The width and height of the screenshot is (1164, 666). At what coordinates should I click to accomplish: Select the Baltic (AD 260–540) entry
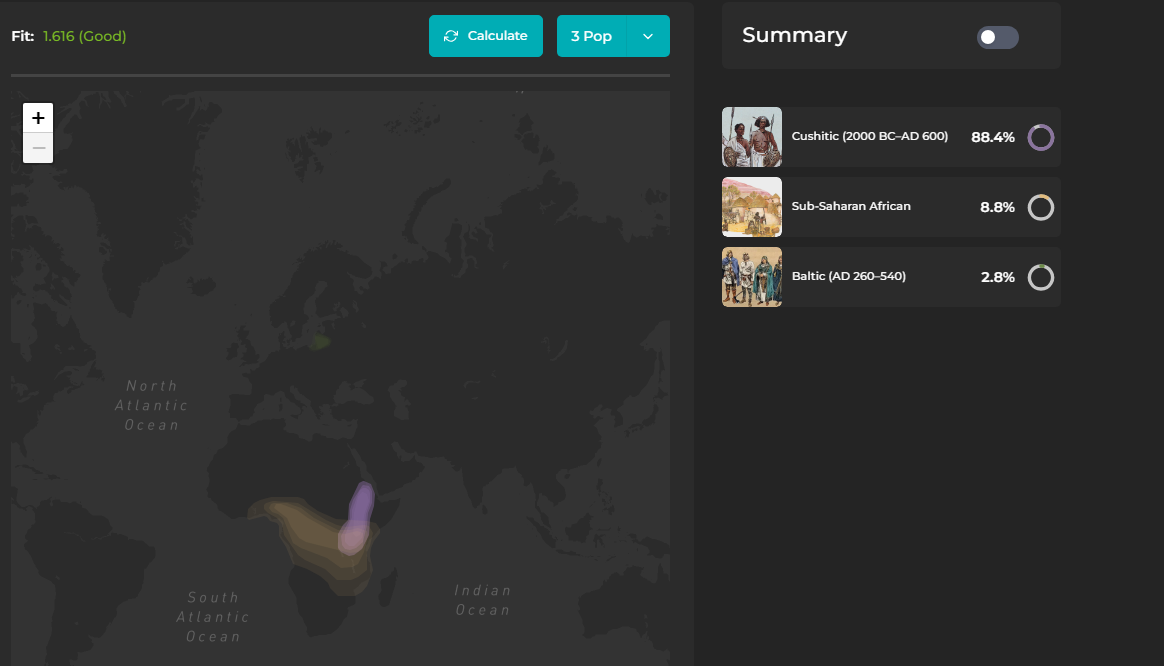click(848, 276)
